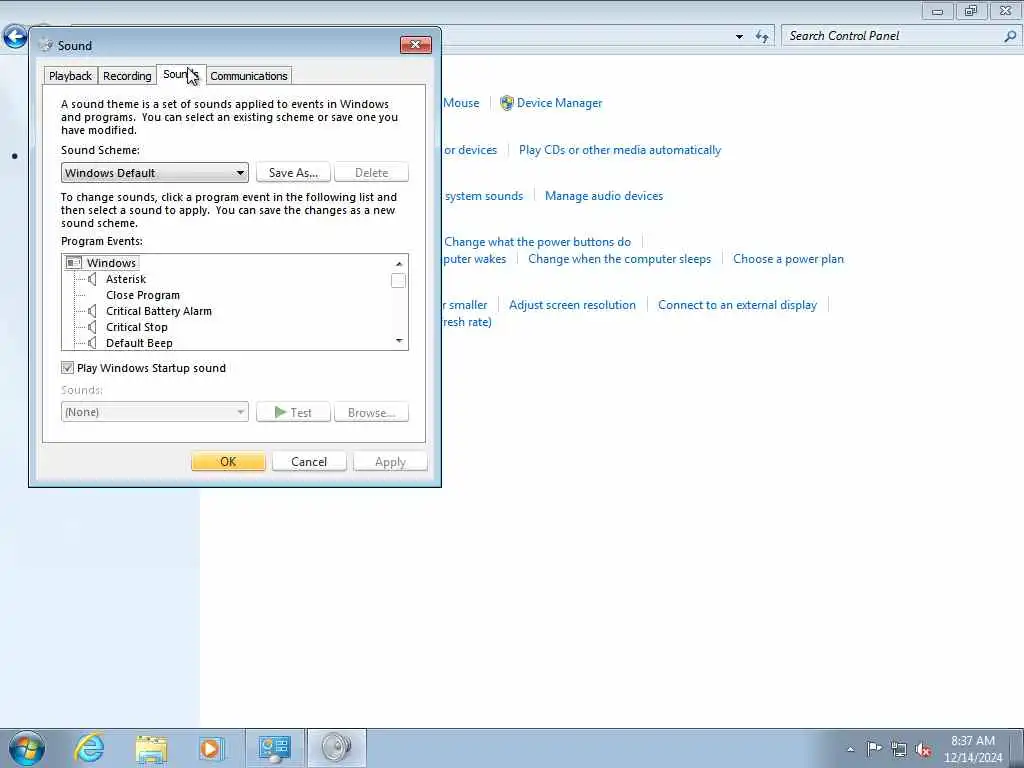Click the Save As... button
1024x768 pixels.
293,173
